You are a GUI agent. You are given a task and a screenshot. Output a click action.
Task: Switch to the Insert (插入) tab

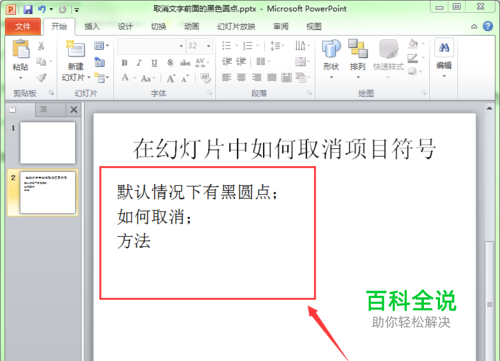pos(92,26)
